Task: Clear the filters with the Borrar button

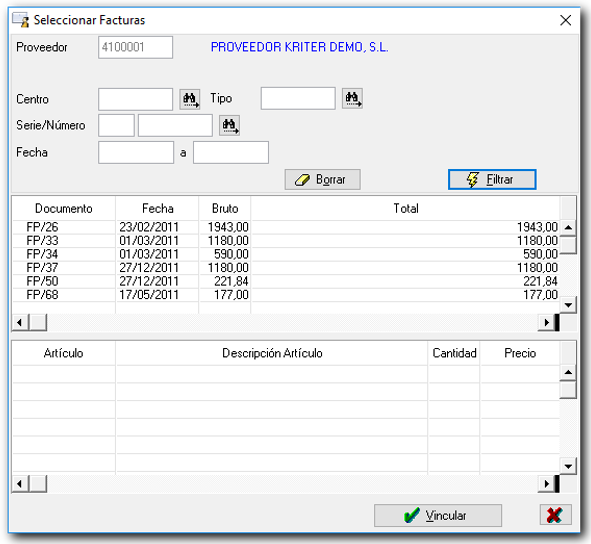Action: click(x=322, y=179)
